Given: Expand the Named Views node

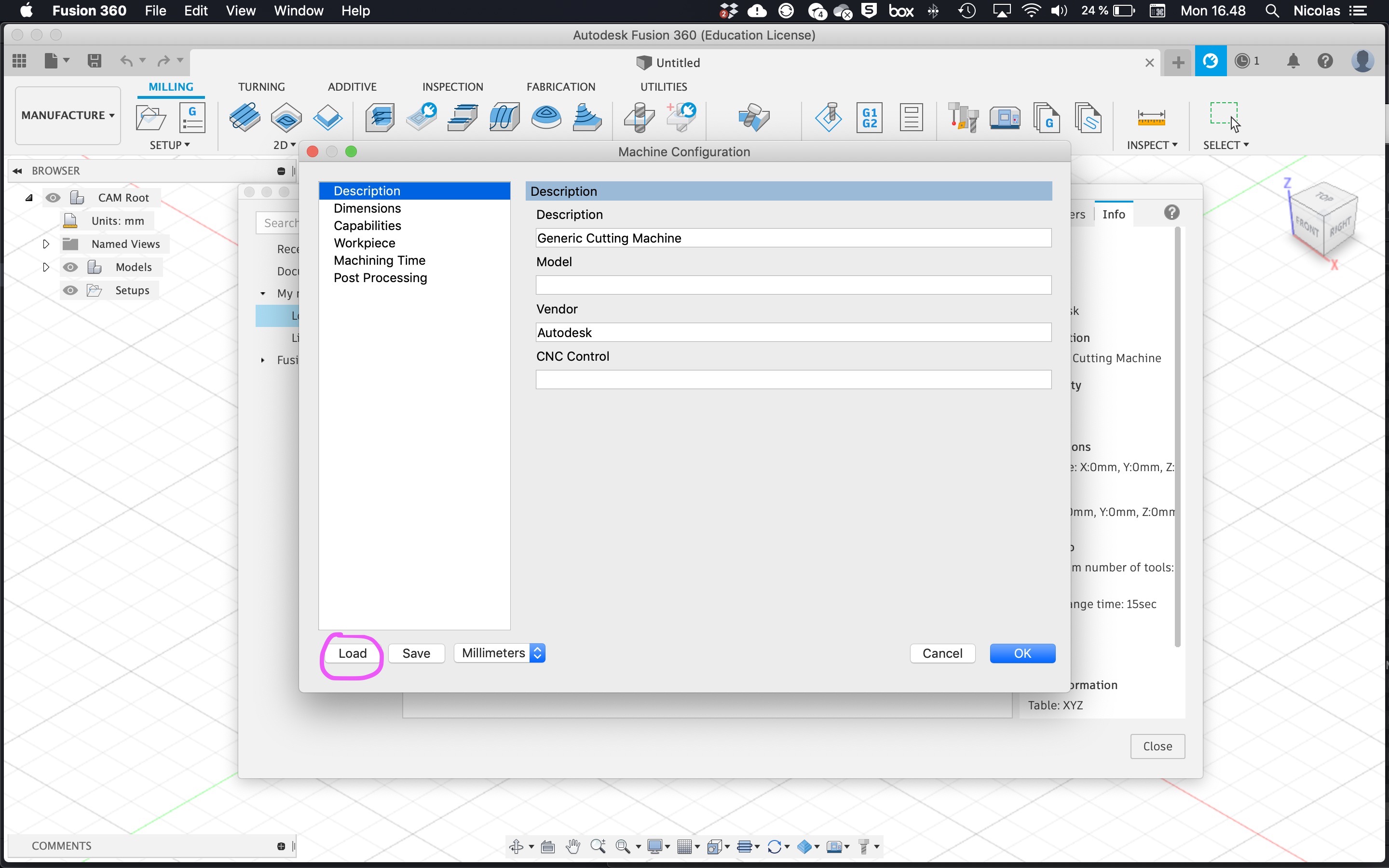Looking at the screenshot, I should coord(46,244).
